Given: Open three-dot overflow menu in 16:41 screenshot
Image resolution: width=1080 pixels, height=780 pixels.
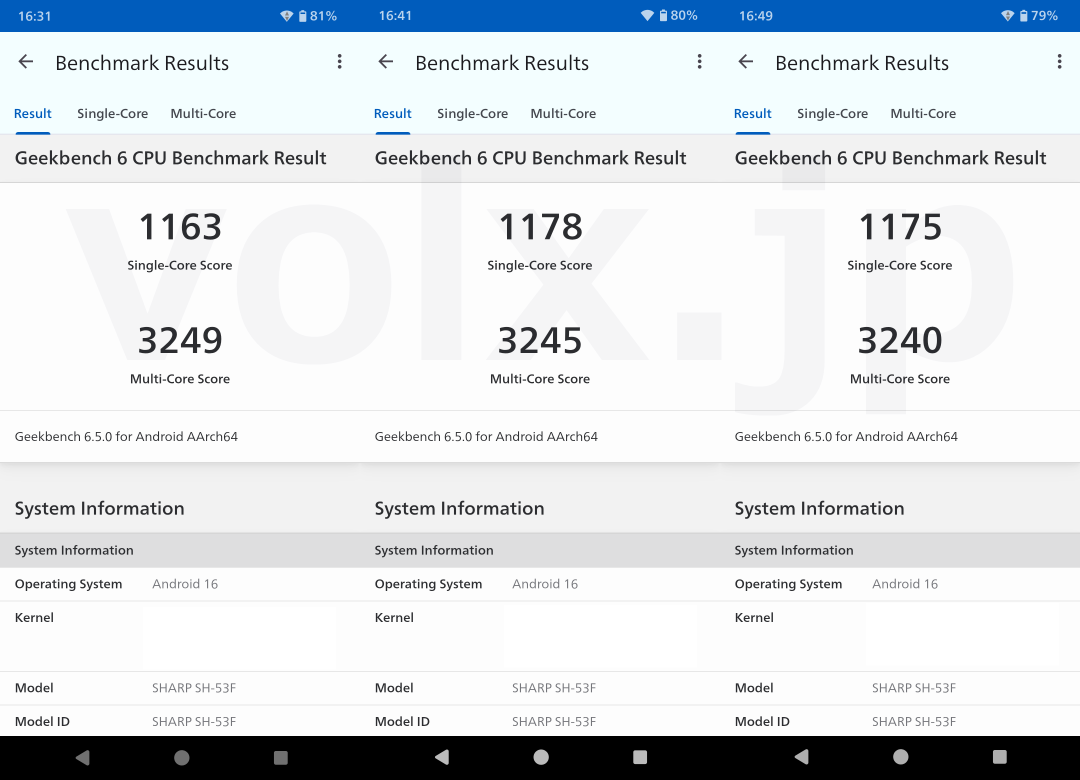Looking at the screenshot, I should 700,62.
